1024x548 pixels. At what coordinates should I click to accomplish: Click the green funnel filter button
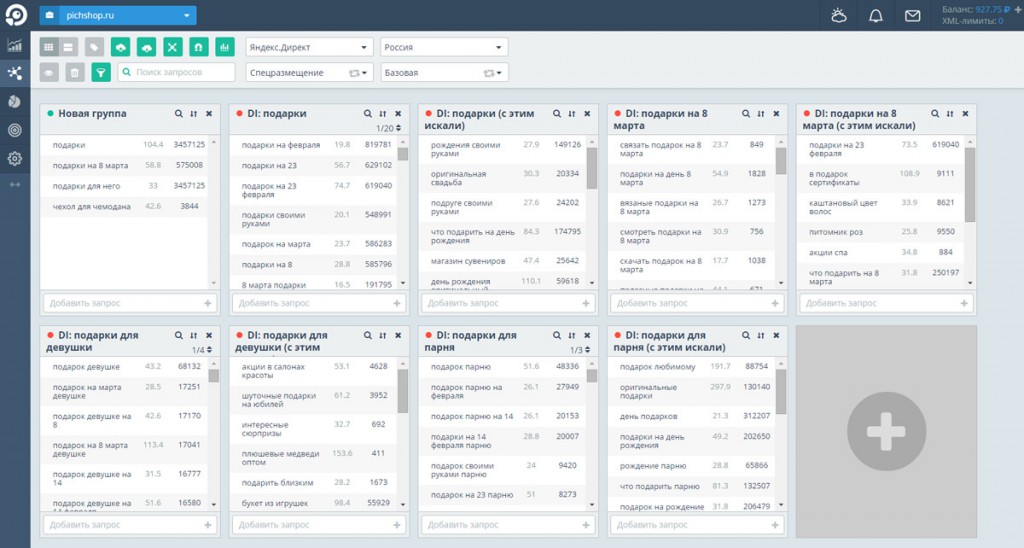point(101,73)
